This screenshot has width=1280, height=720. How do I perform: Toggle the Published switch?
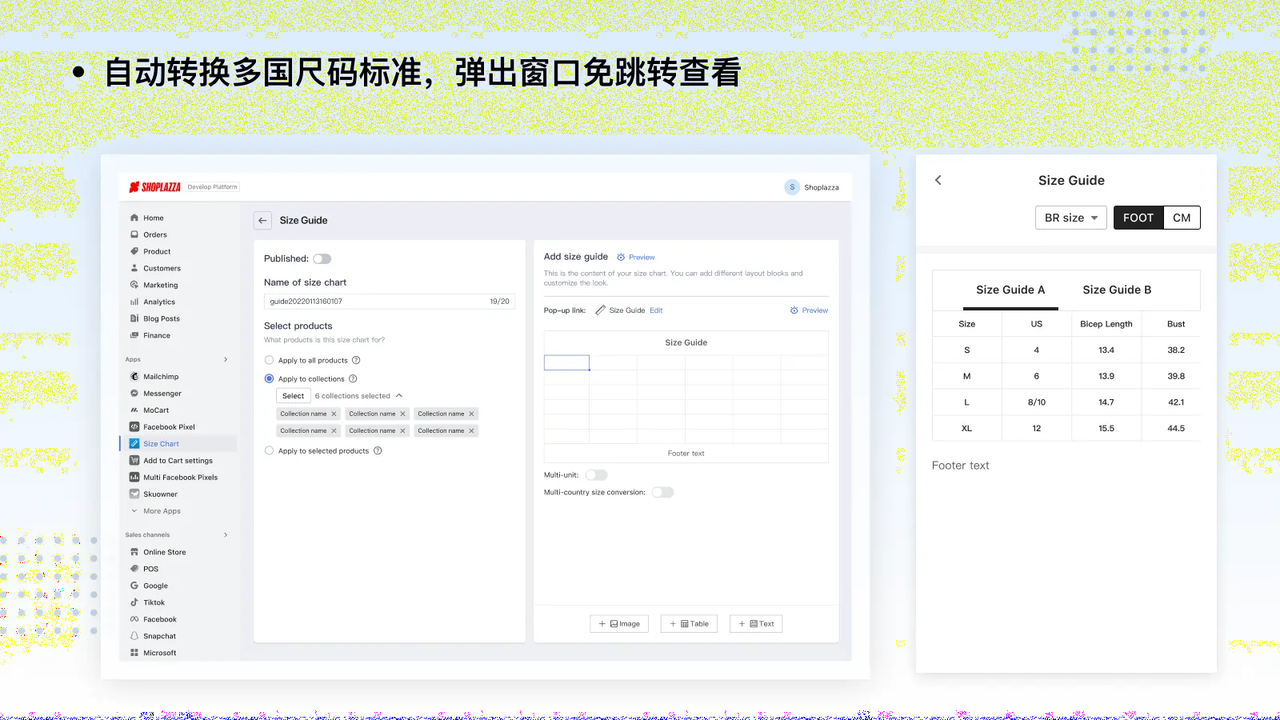point(322,259)
